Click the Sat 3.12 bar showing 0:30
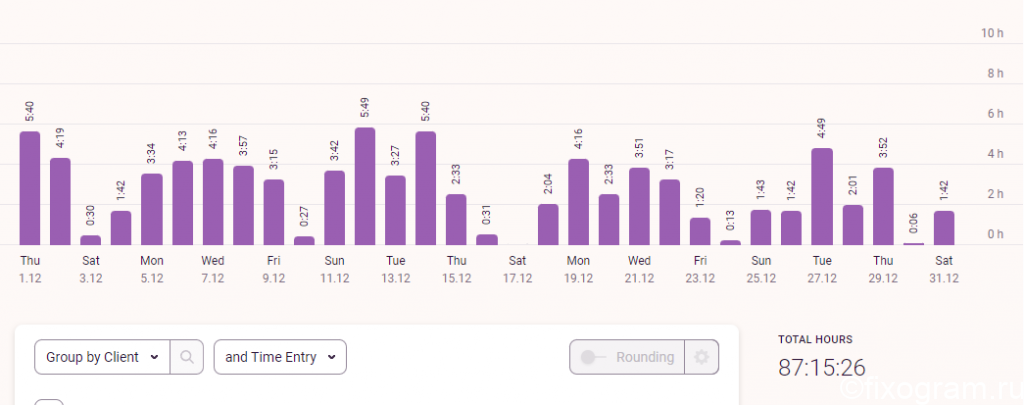Image resolution: width=1024 pixels, height=405 pixels. click(91, 240)
